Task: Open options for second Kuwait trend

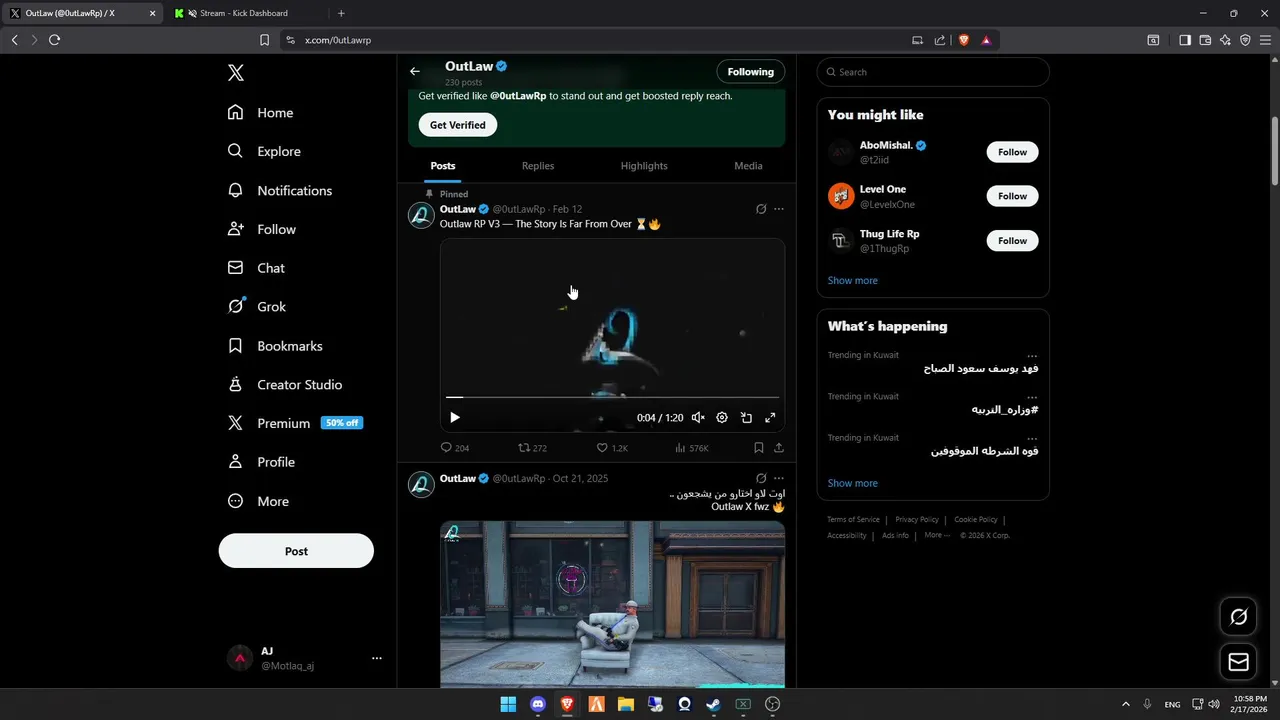Action: 1032,396
